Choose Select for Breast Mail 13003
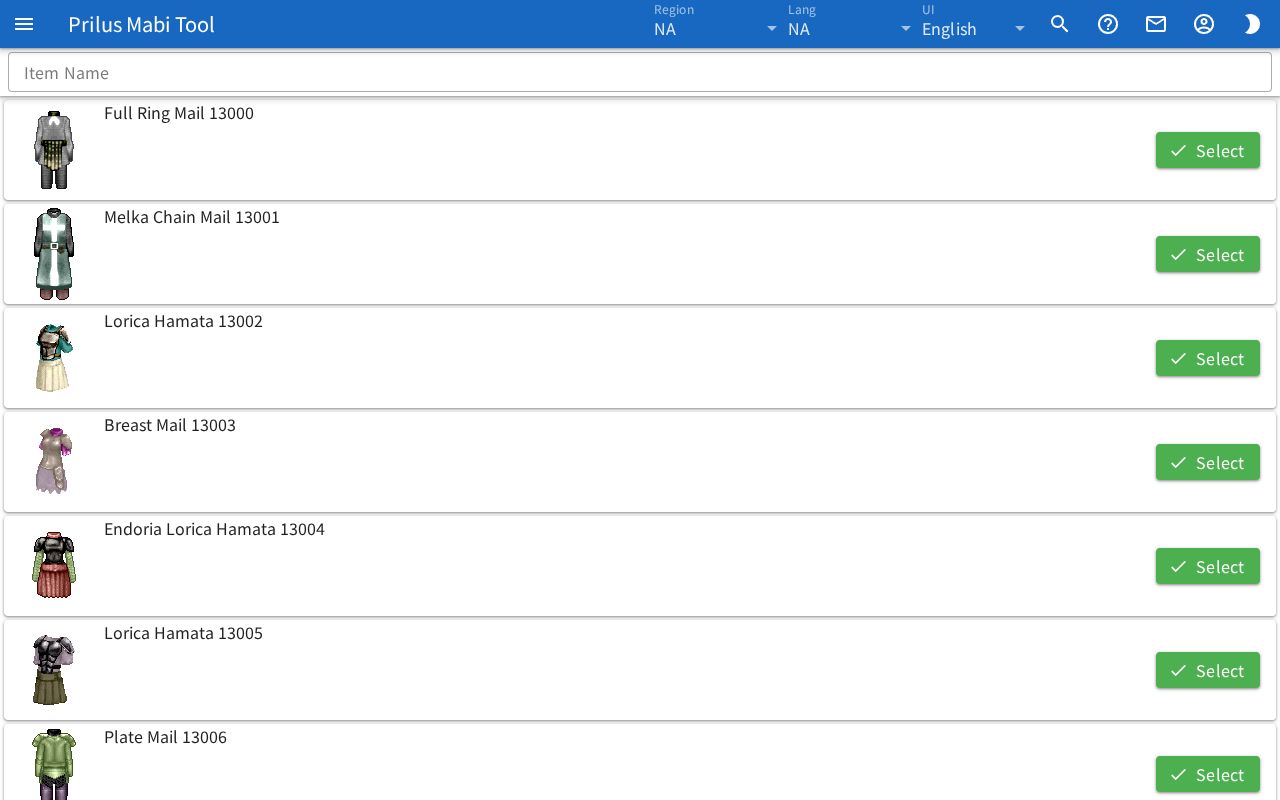This screenshot has width=1280, height=800. [1208, 462]
